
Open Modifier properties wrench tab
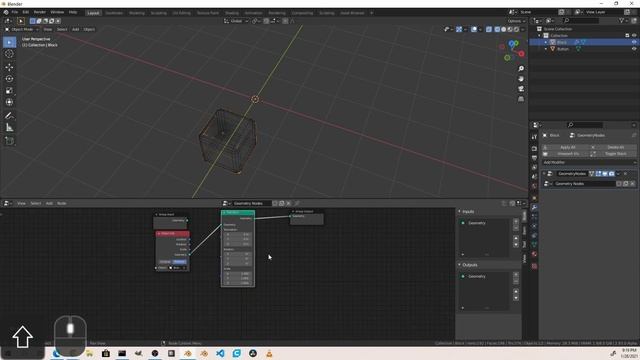pyautogui.click(x=534, y=208)
